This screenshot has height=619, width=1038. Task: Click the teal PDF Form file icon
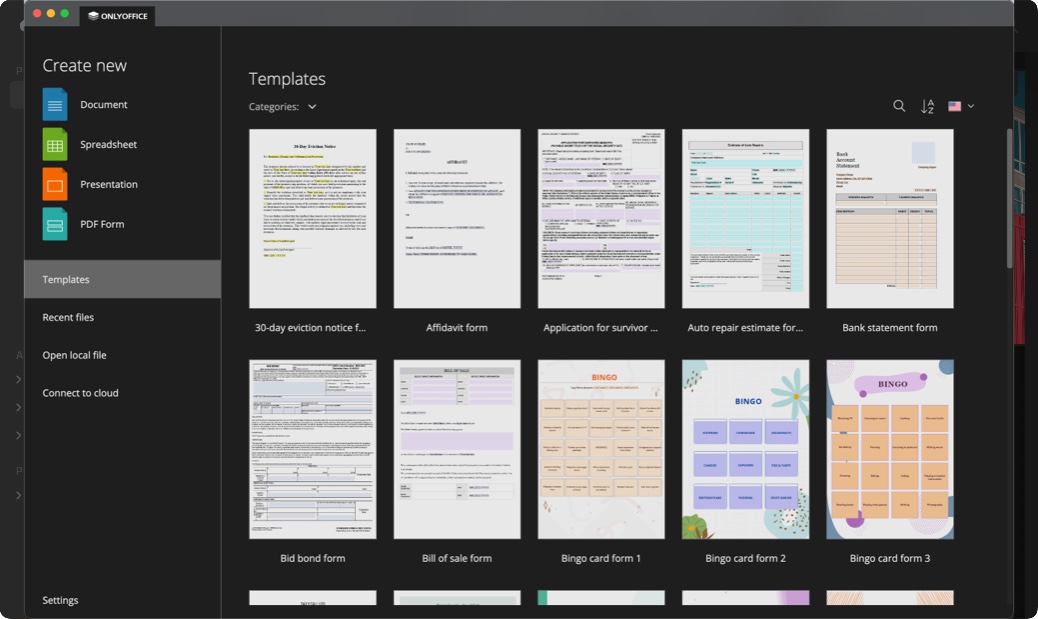(x=55, y=224)
